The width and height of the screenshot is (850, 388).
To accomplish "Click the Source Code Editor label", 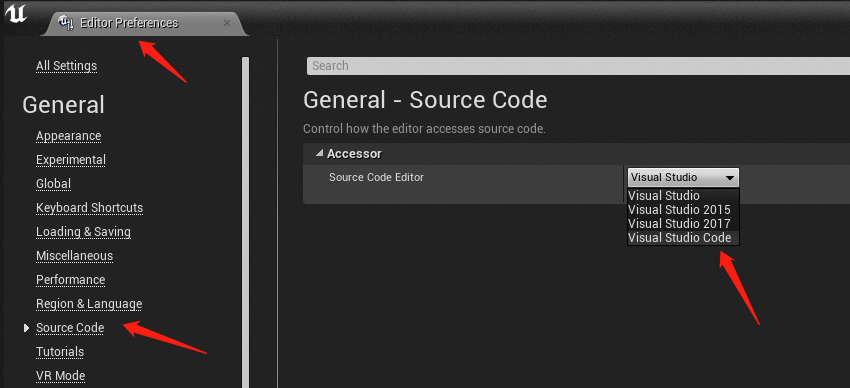I will 376,177.
